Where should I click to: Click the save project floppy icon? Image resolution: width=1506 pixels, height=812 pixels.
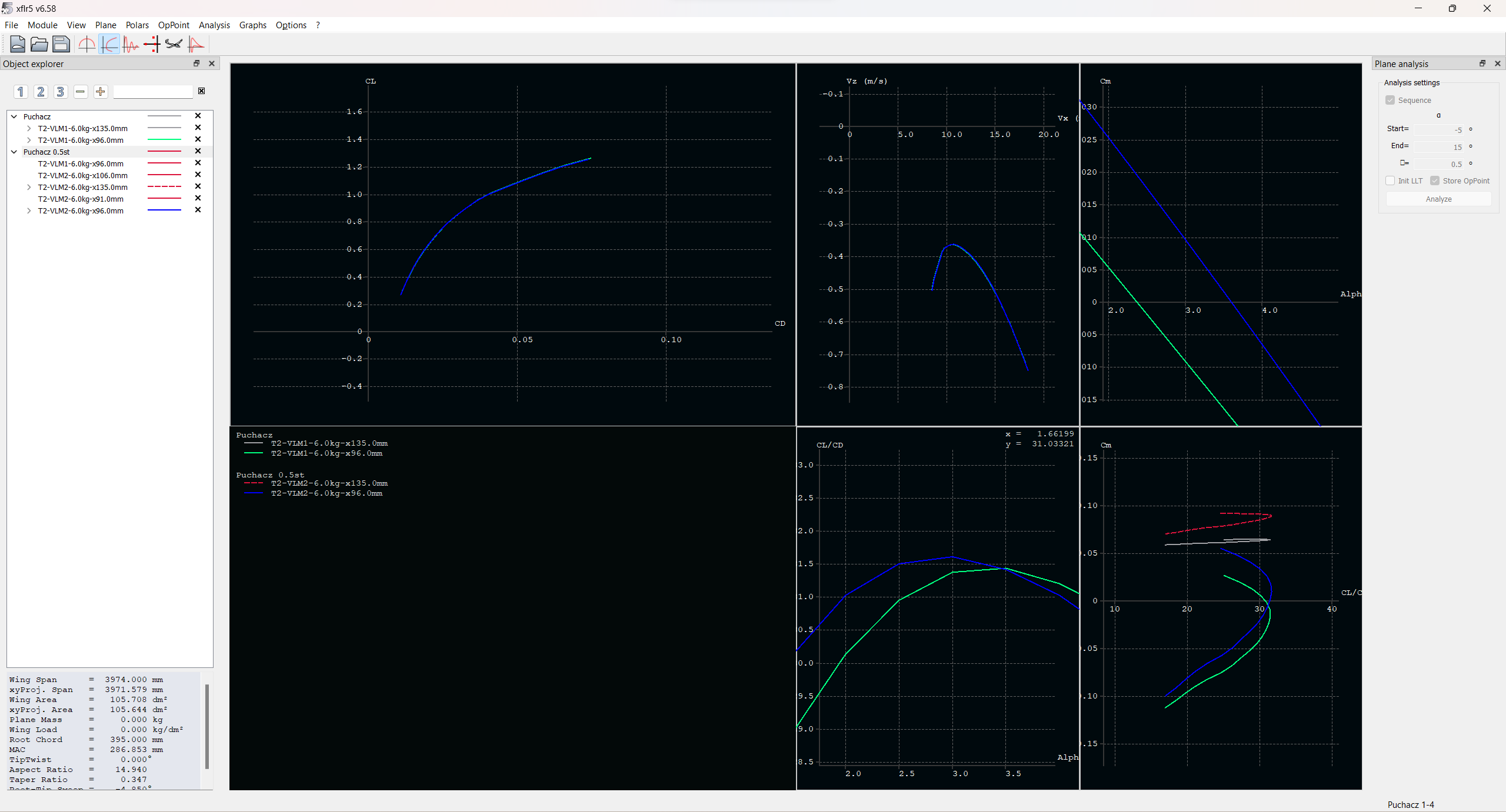[61, 44]
